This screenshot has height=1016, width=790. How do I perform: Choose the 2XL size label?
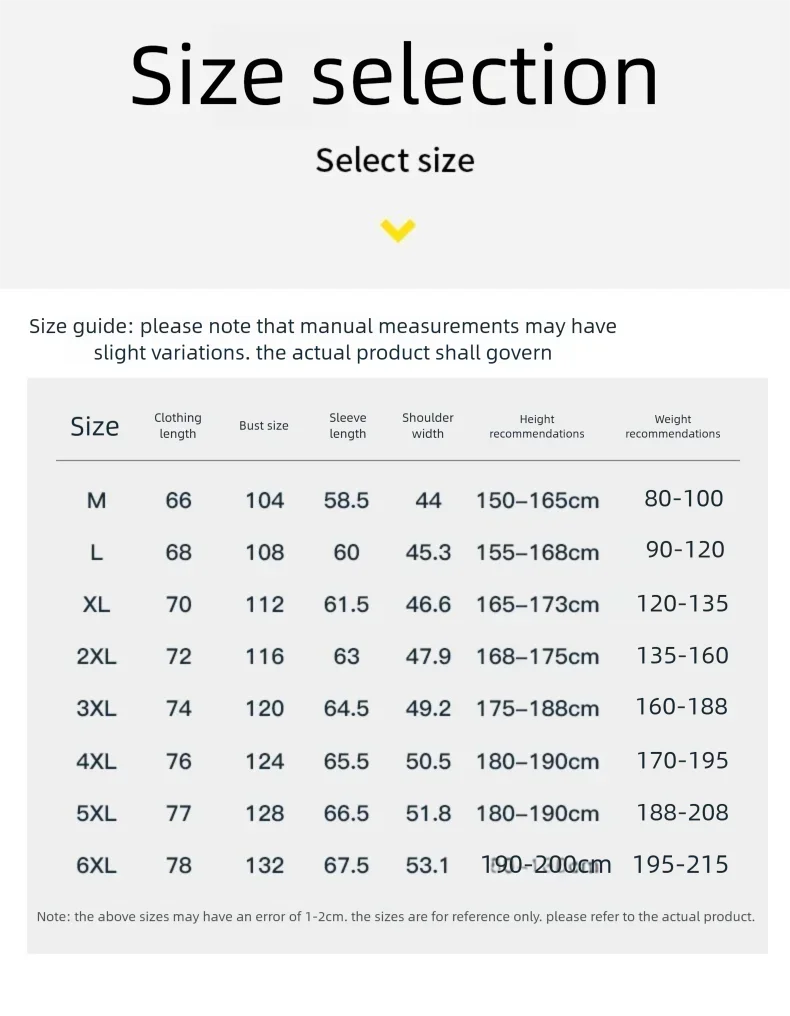click(x=96, y=656)
